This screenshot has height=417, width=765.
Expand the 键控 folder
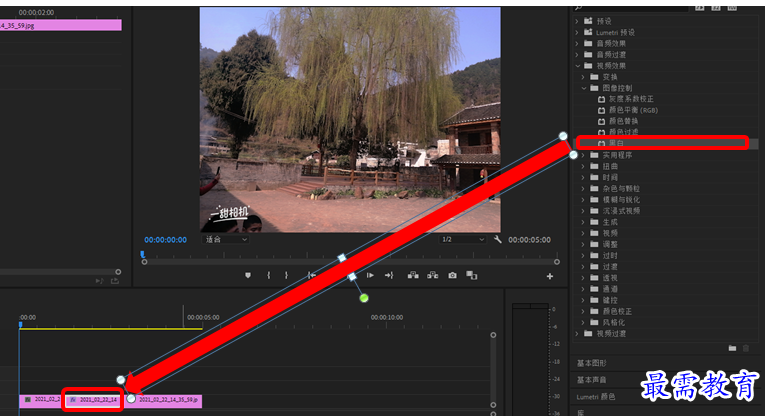tap(583, 300)
